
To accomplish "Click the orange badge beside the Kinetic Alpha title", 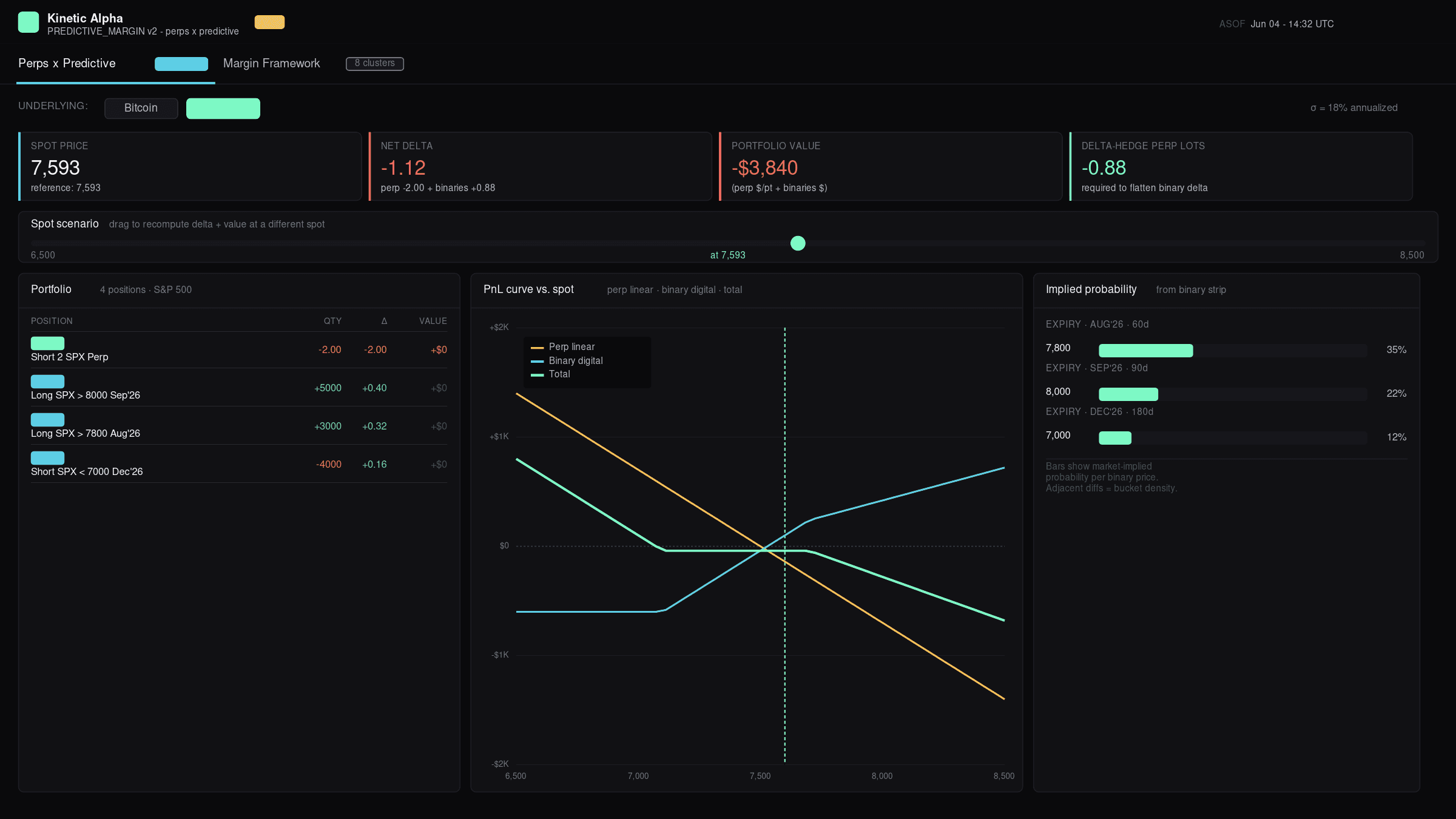I will [x=269, y=22].
